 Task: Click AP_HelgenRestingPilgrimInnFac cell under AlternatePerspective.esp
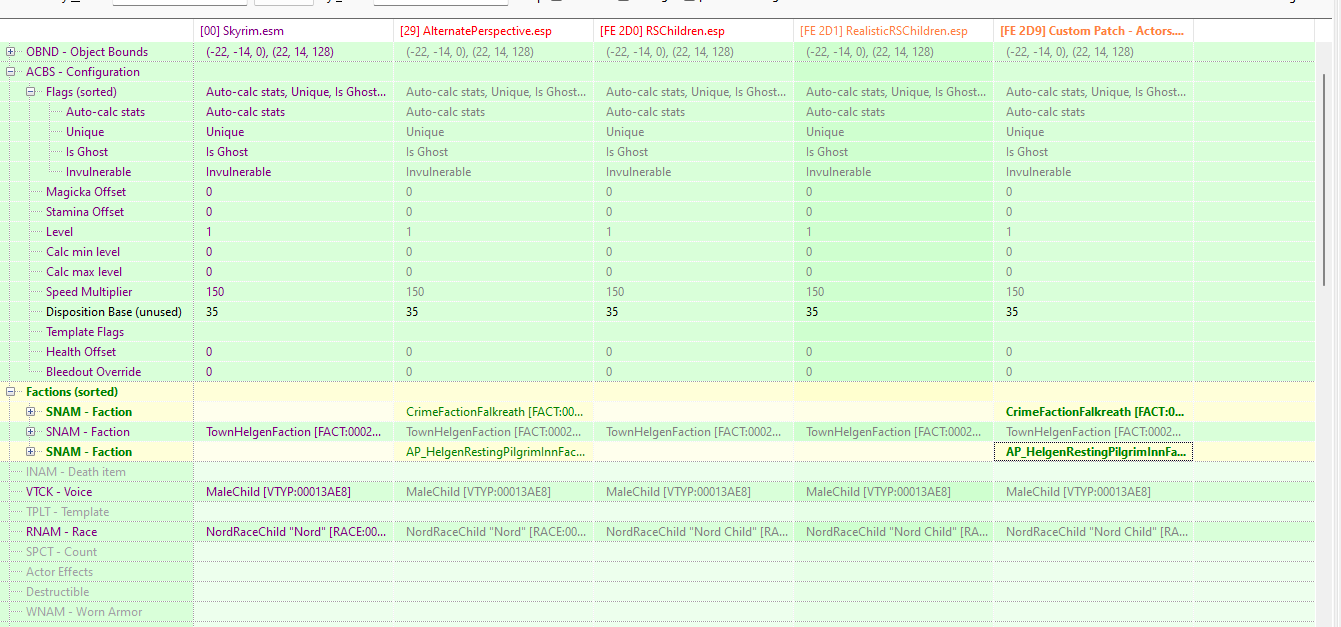pos(494,452)
